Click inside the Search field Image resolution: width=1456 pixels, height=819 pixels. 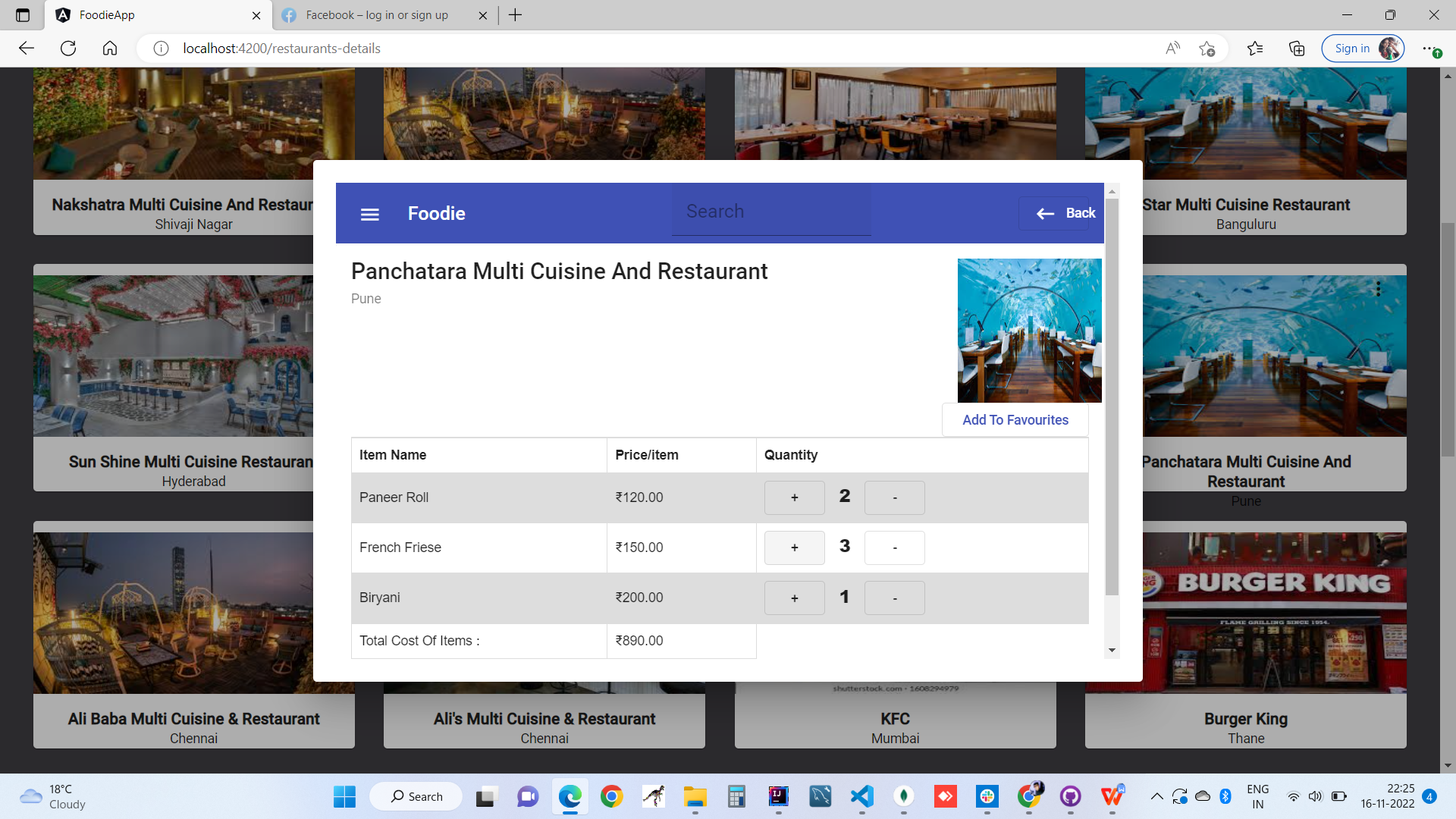tap(770, 211)
